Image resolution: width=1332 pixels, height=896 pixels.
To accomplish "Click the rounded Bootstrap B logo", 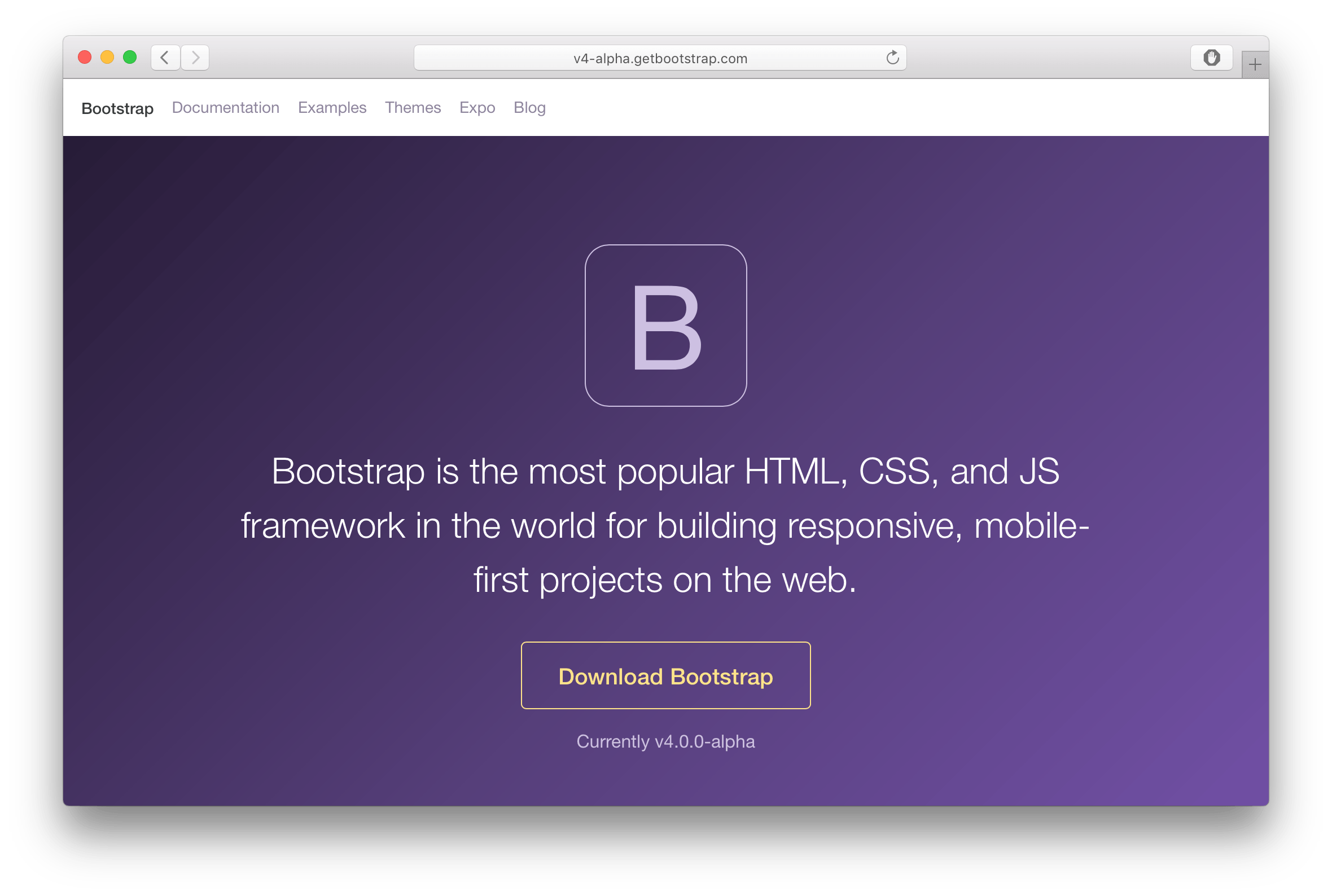I will (x=665, y=326).
